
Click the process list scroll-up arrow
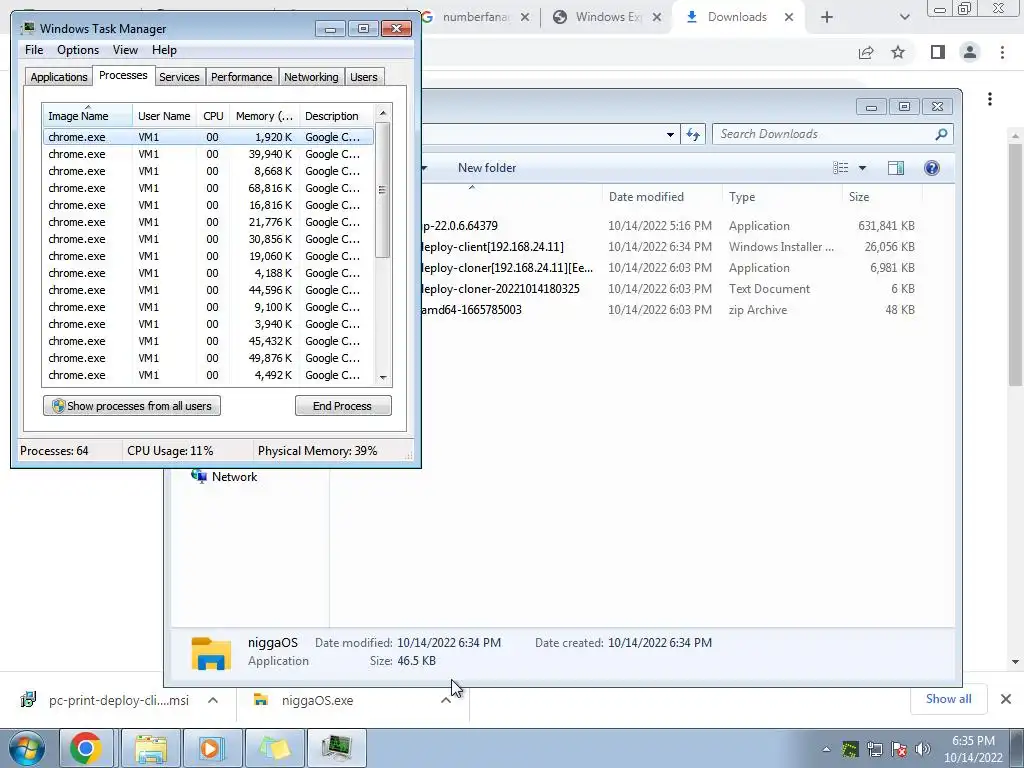(x=383, y=113)
